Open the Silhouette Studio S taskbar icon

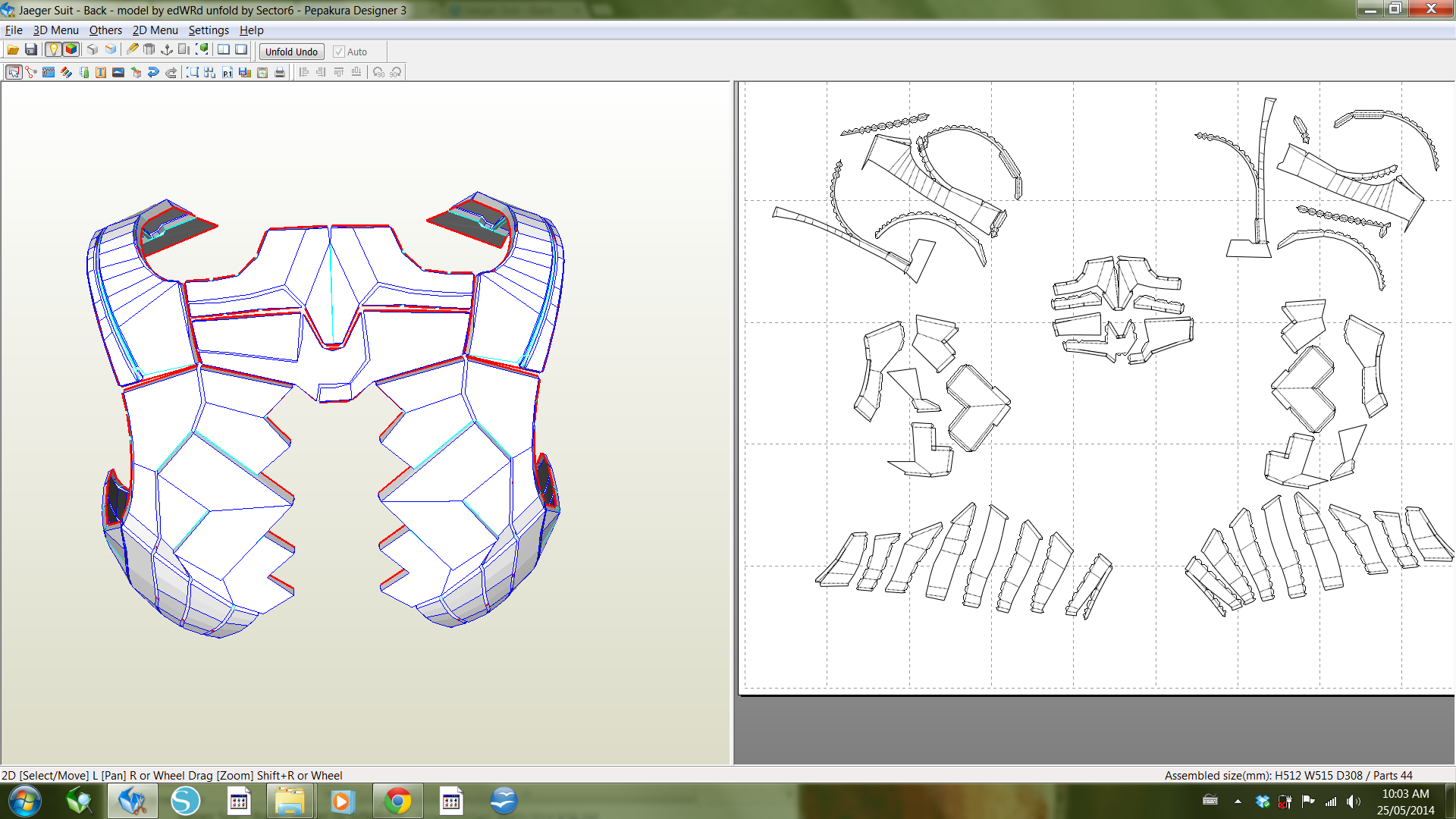pos(185,801)
